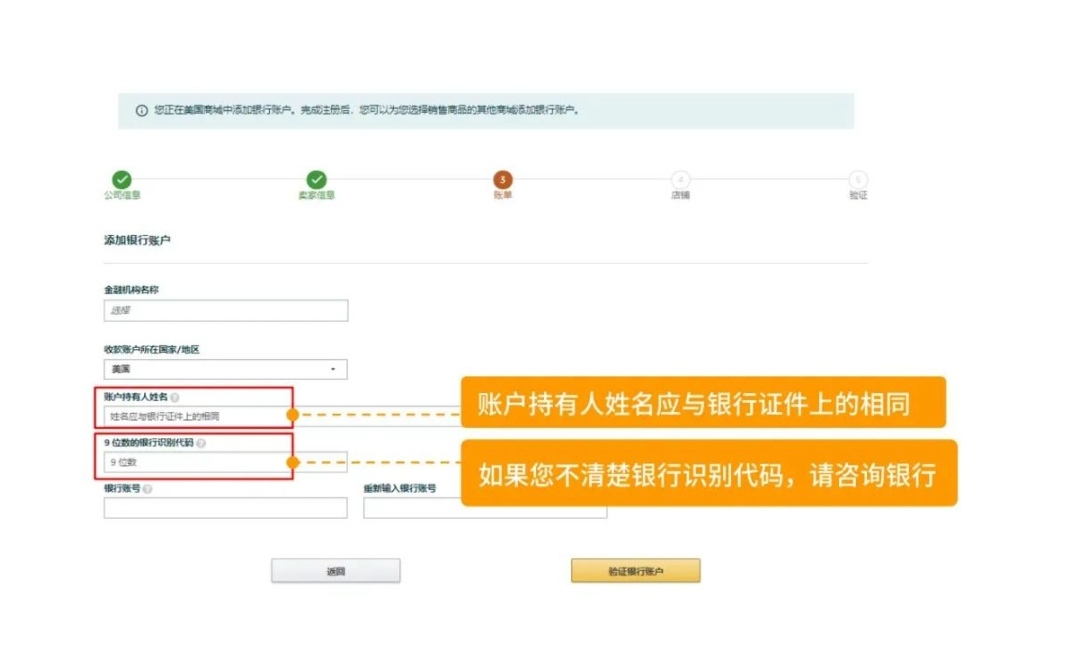Image resolution: width=1080 pixels, height=669 pixels.
Task: Click the 添加银行账户 heading
Action: pos(137,240)
